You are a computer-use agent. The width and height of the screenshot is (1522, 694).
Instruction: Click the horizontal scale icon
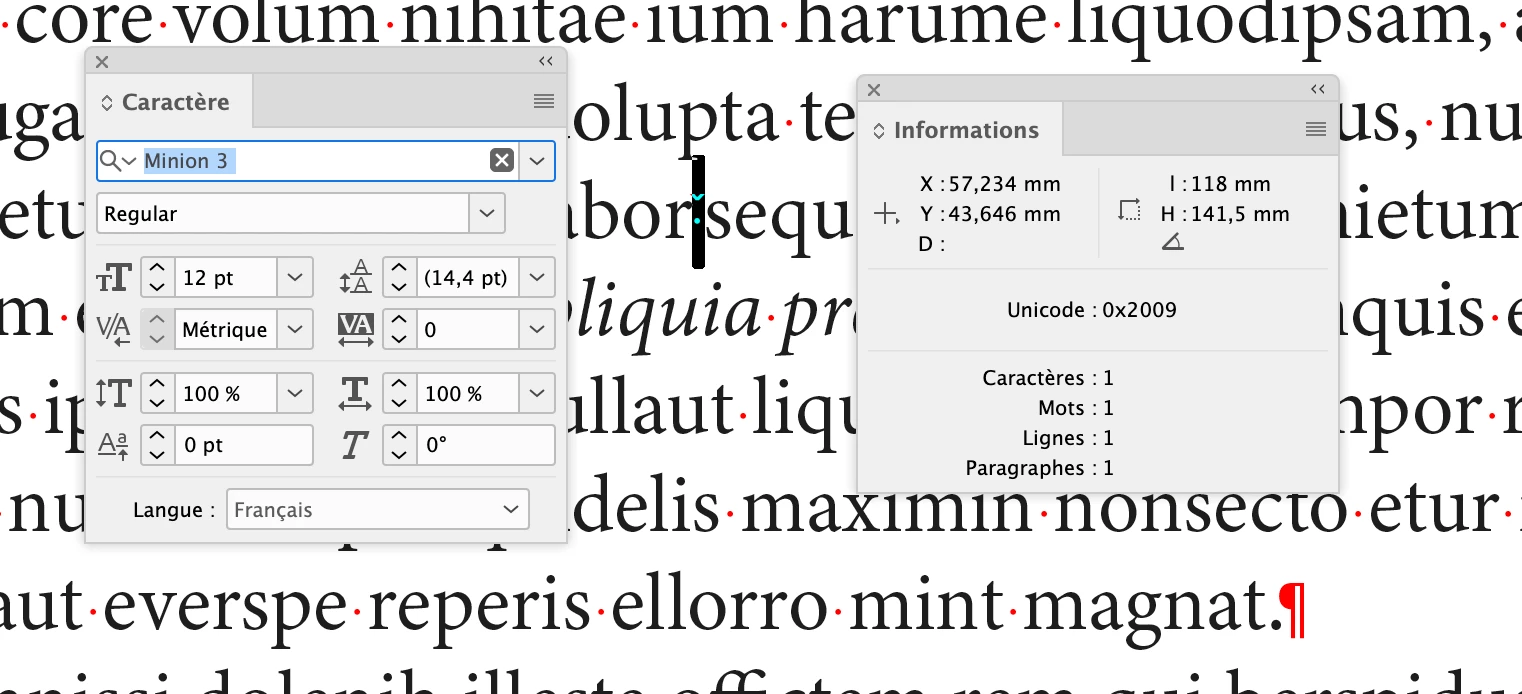(356, 393)
